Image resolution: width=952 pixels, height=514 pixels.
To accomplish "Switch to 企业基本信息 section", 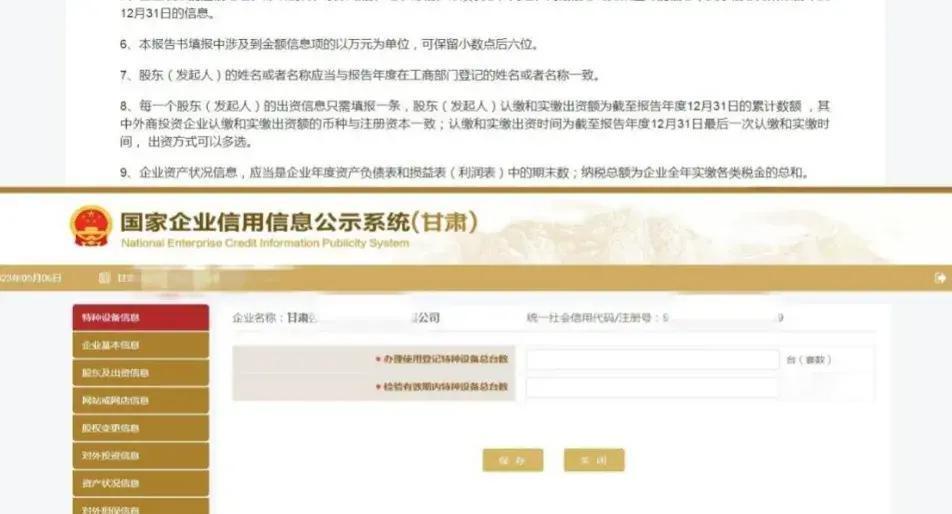I will [141, 345].
